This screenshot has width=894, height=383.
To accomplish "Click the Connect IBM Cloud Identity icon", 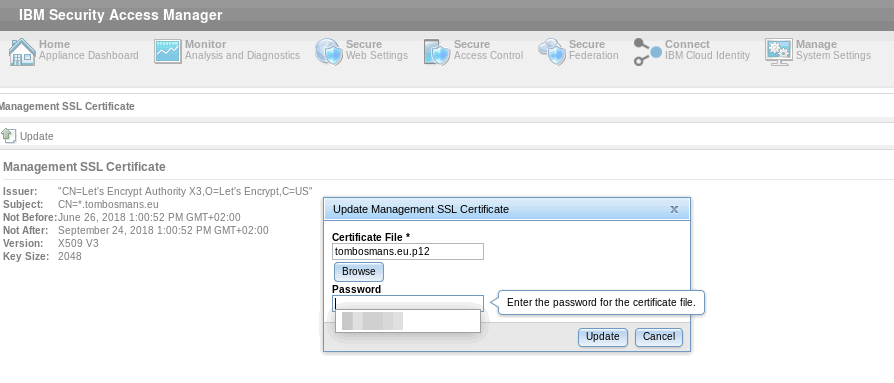I will click(648, 52).
